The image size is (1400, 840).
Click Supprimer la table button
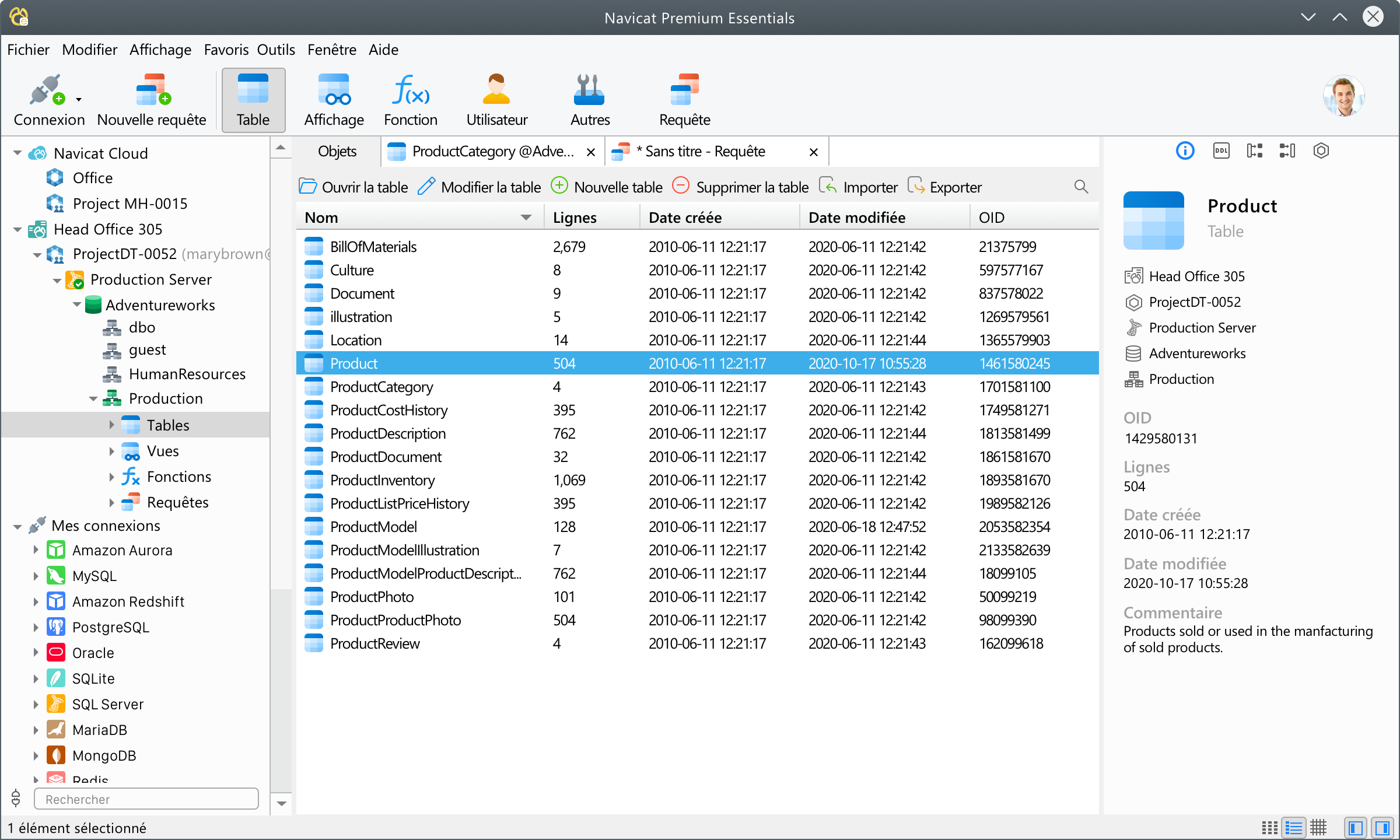[741, 187]
